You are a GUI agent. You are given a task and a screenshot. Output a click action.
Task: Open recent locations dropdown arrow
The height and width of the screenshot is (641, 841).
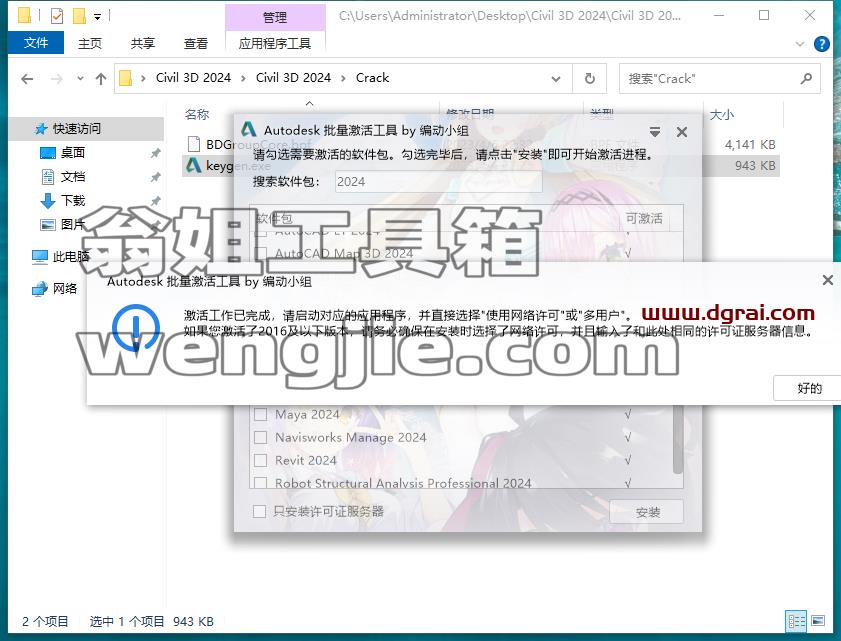click(80, 78)
